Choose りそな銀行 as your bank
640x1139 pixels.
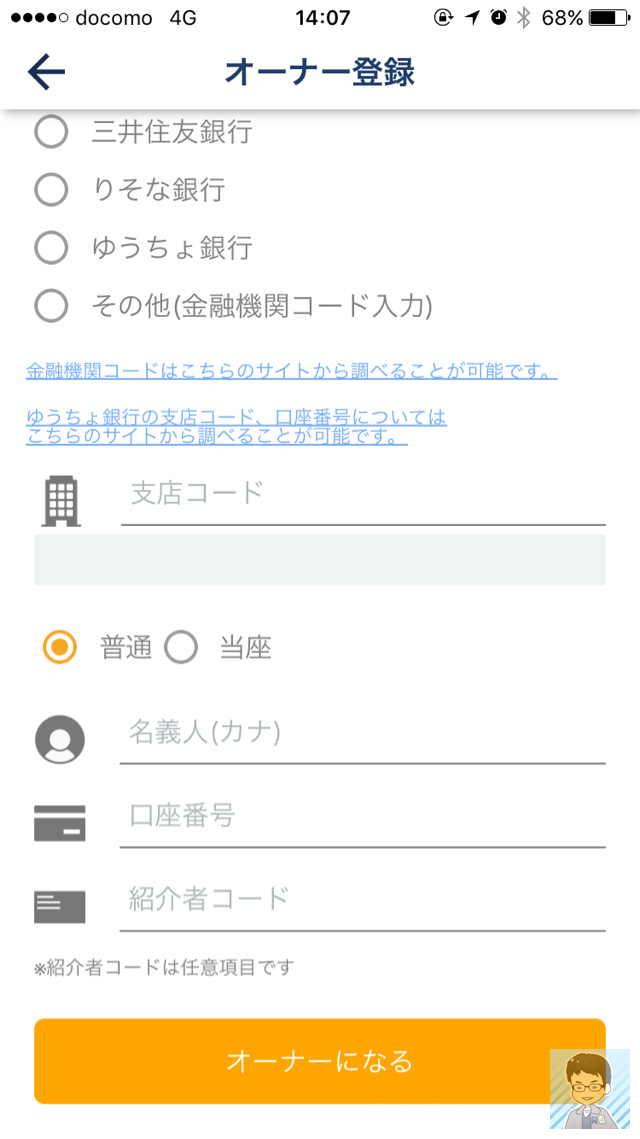click(50, 189)
